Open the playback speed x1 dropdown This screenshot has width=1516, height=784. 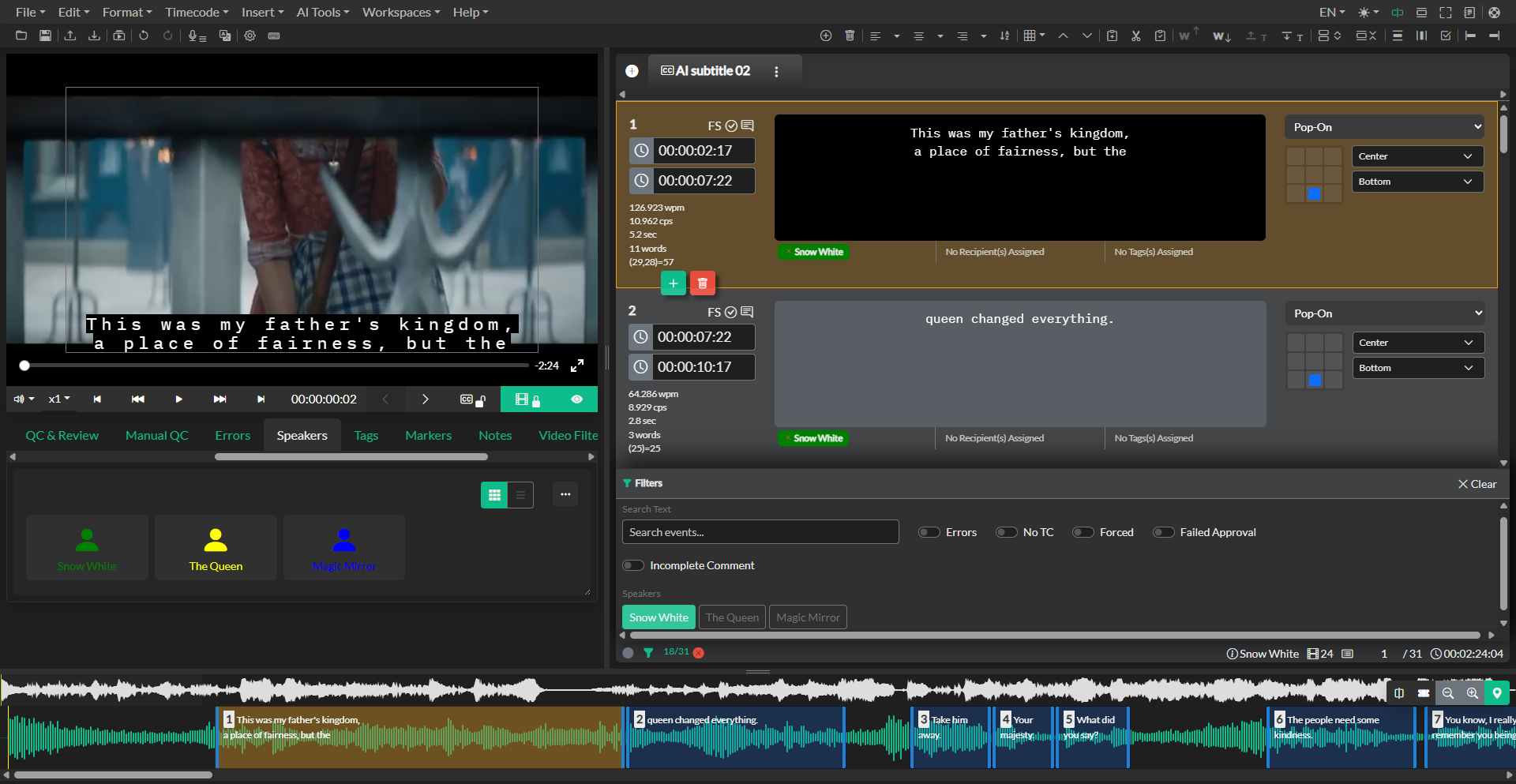tap(59, 400)
